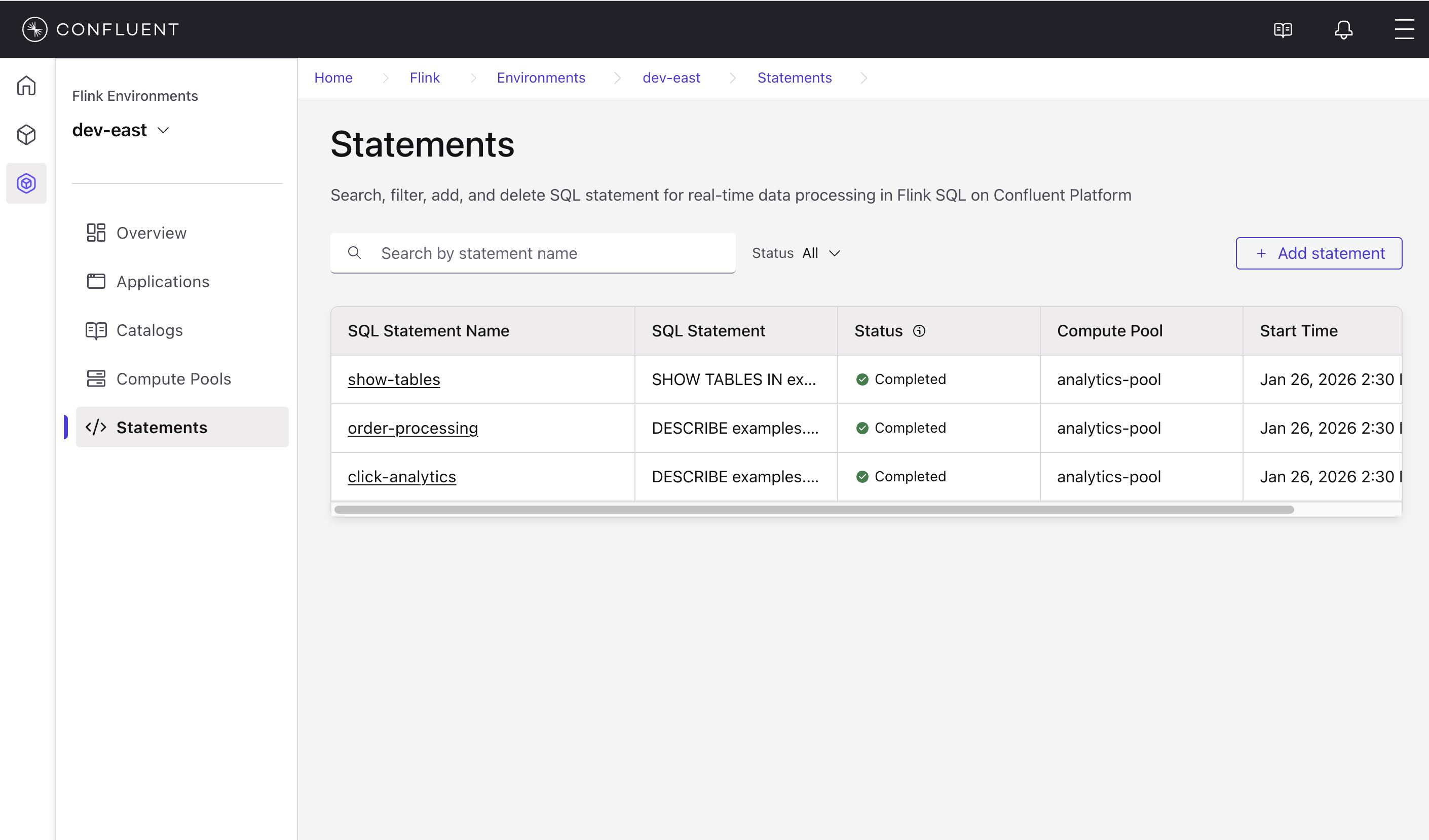This screenshot has width=1429, height=840.
Task: Open Catalogs in sidebar
Action: [x=182, y=330]
